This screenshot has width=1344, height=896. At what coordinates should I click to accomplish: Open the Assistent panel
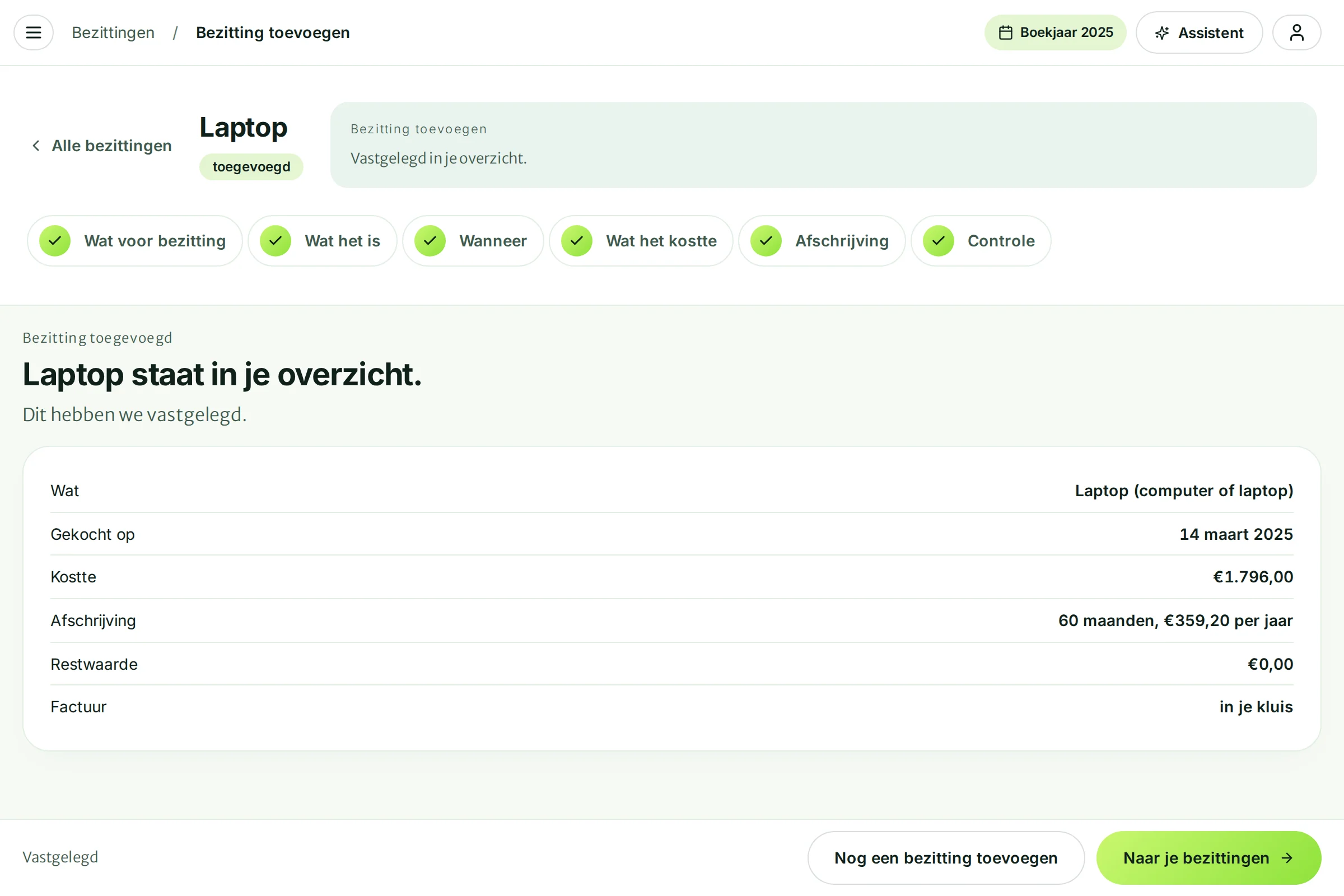click(x=1199, y=32)
